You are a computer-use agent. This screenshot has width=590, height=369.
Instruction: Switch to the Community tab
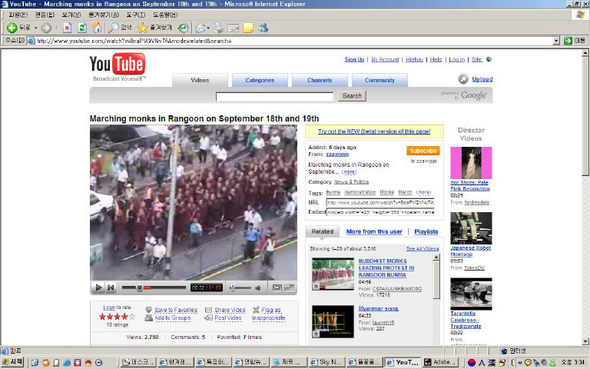379,80
